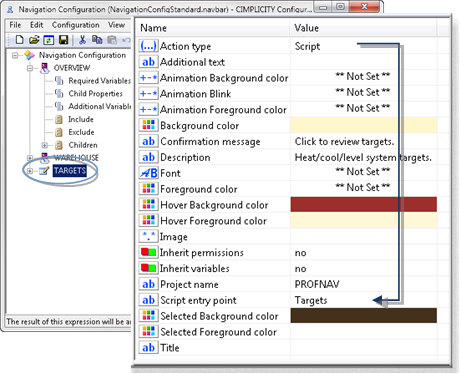Click the Copy toolbar icon
The width and height of the screenshot is (460, 374).
click(97, 40)
